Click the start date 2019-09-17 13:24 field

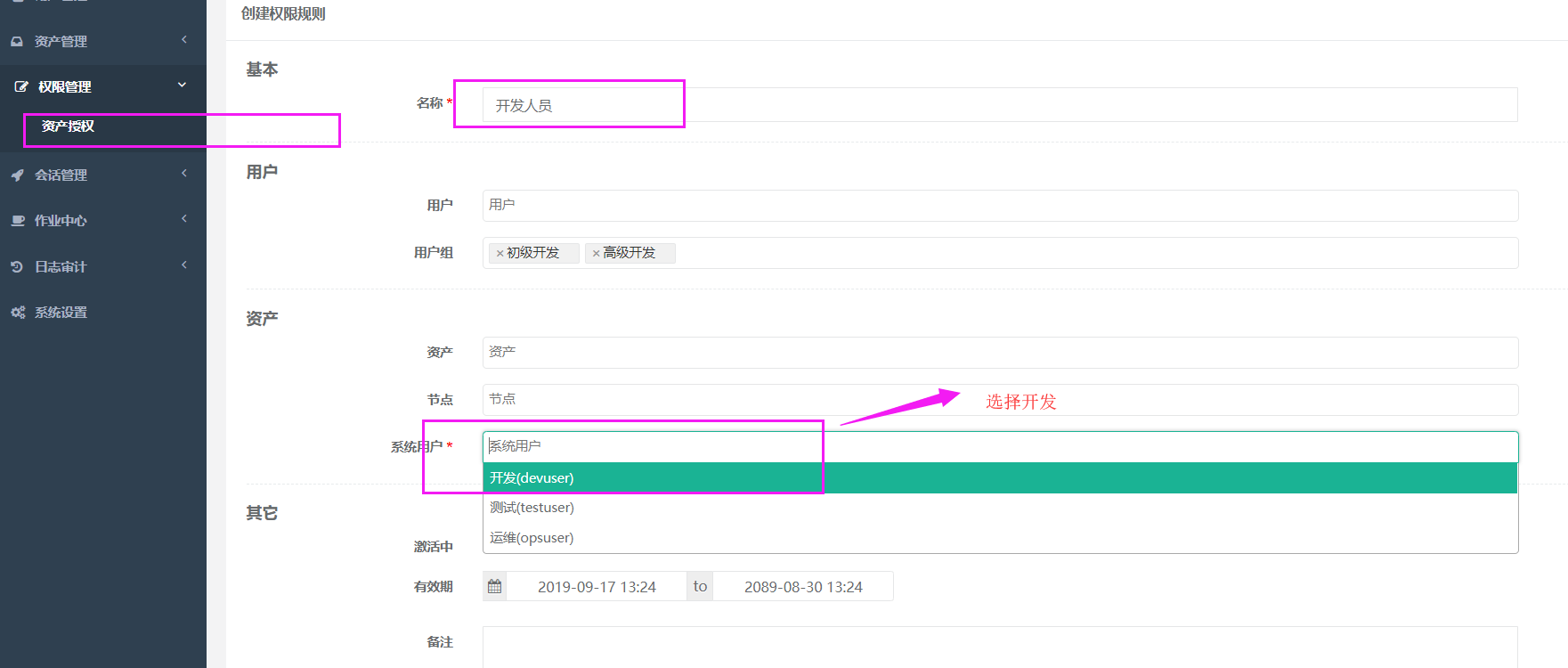pos(597,587)
